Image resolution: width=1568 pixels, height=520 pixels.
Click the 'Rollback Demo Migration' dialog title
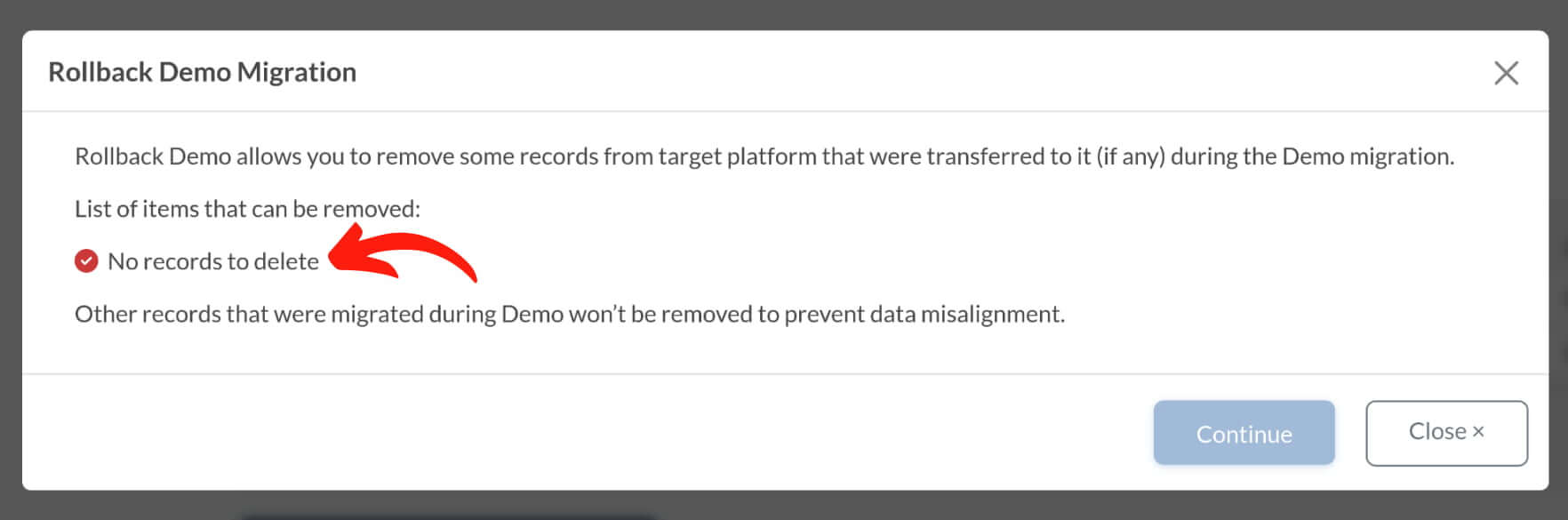203,72
